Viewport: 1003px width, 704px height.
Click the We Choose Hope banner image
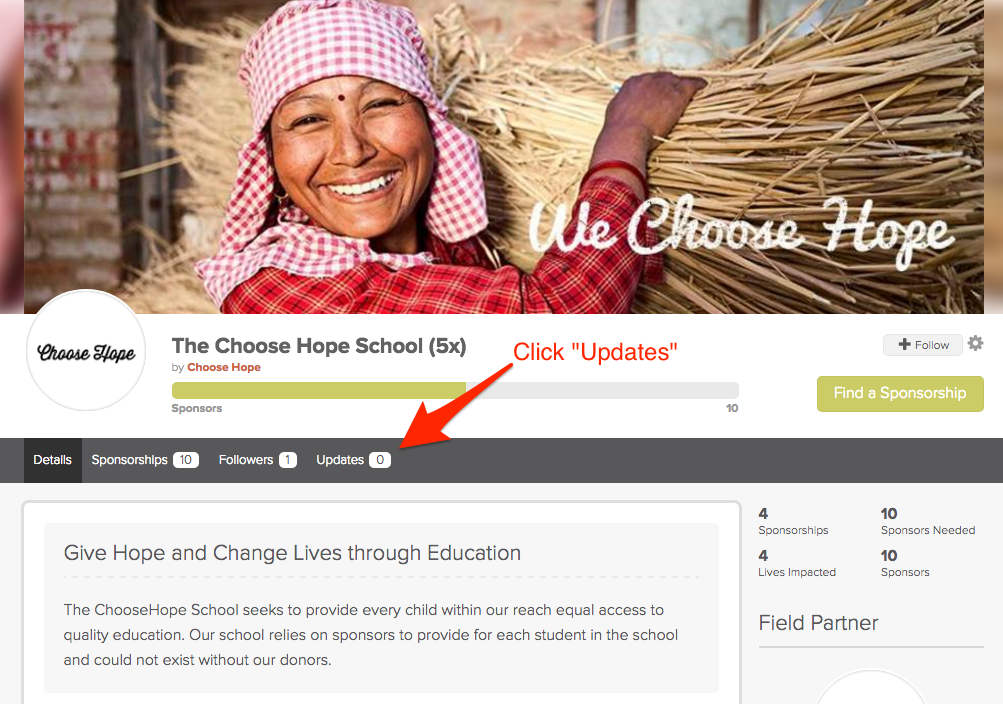pyautogui.click(x=503, y=157)
